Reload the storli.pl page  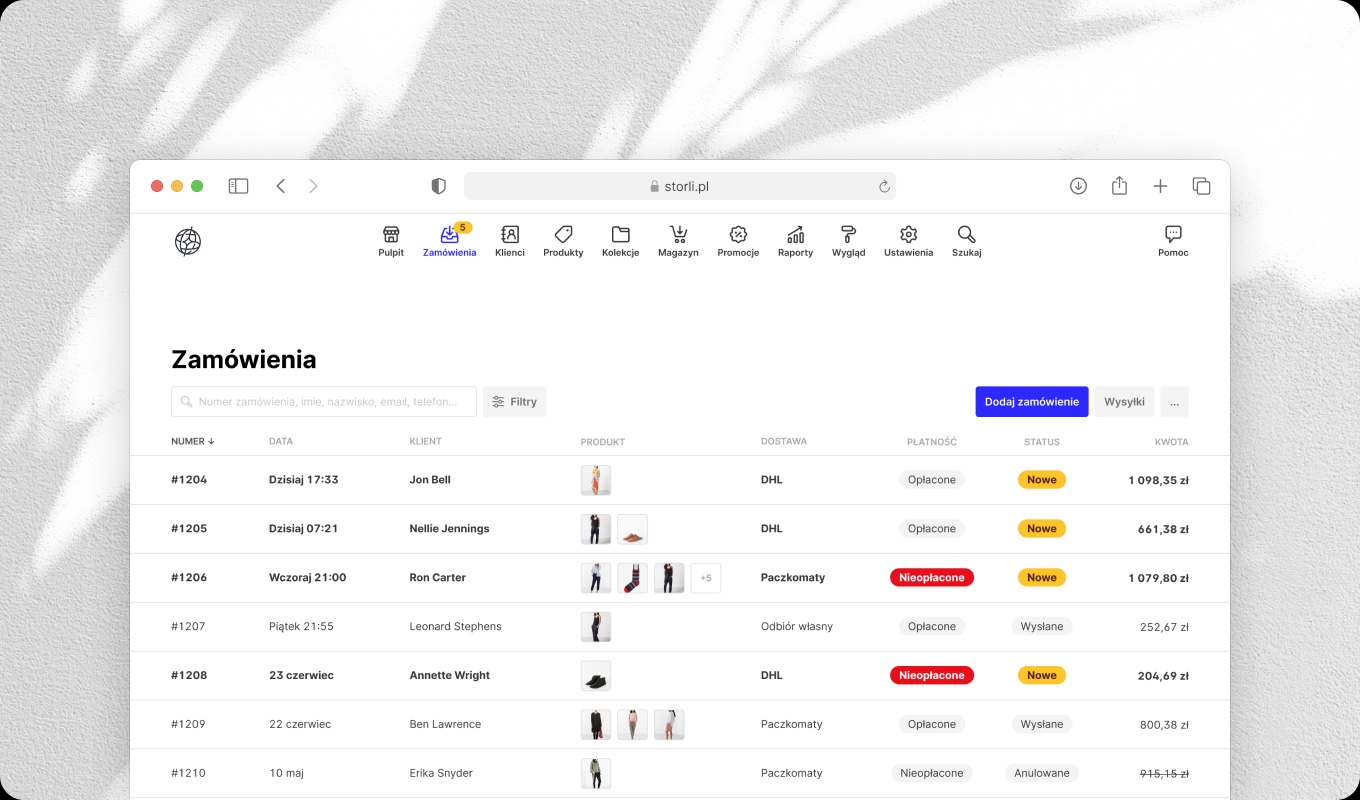click(x=884, y=186)
